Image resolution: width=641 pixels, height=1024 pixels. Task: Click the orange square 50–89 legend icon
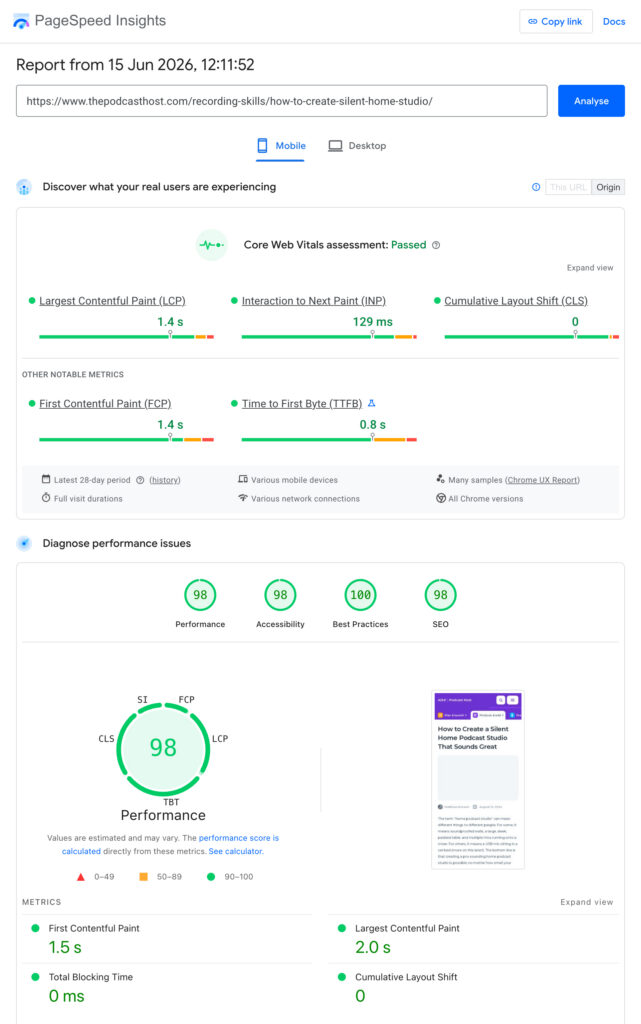[x=143, y=876]
